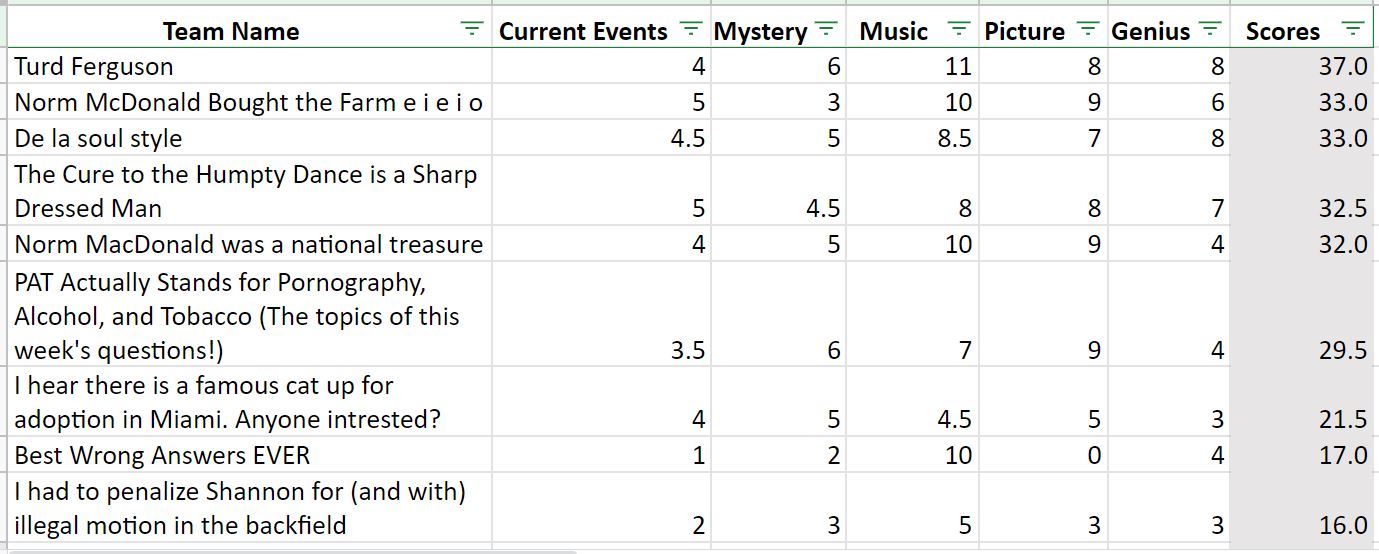Image resolution: width=1379 pixels, height=554 pixels.
Task: Select the De la soul style cell
Action: 249,138
